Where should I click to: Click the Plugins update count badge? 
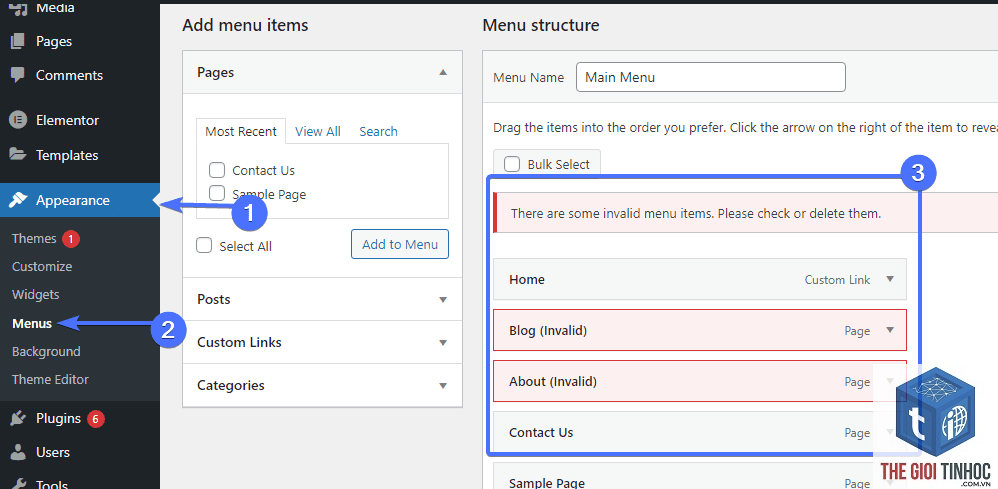tap(95, 419)
